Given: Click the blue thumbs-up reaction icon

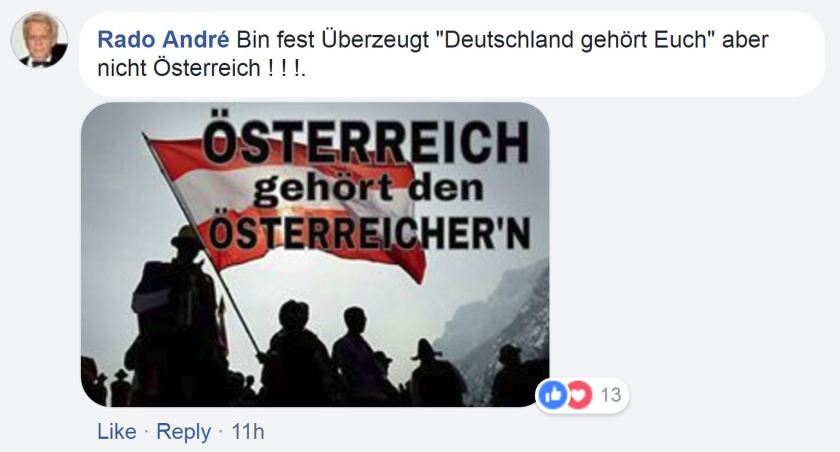Looking at the screenshot, I should [553, 395].
